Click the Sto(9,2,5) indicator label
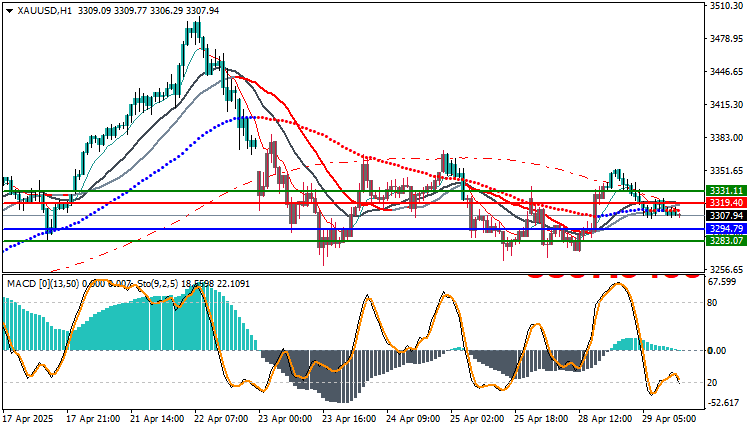This screenshot has height=430, width=750. click(158, 284)
